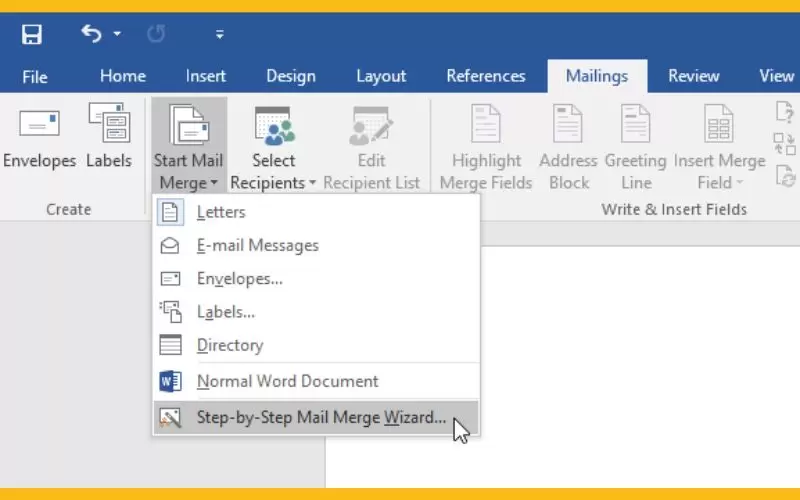
Task: Click the Update Labels icon
Action: coord(785,176)
